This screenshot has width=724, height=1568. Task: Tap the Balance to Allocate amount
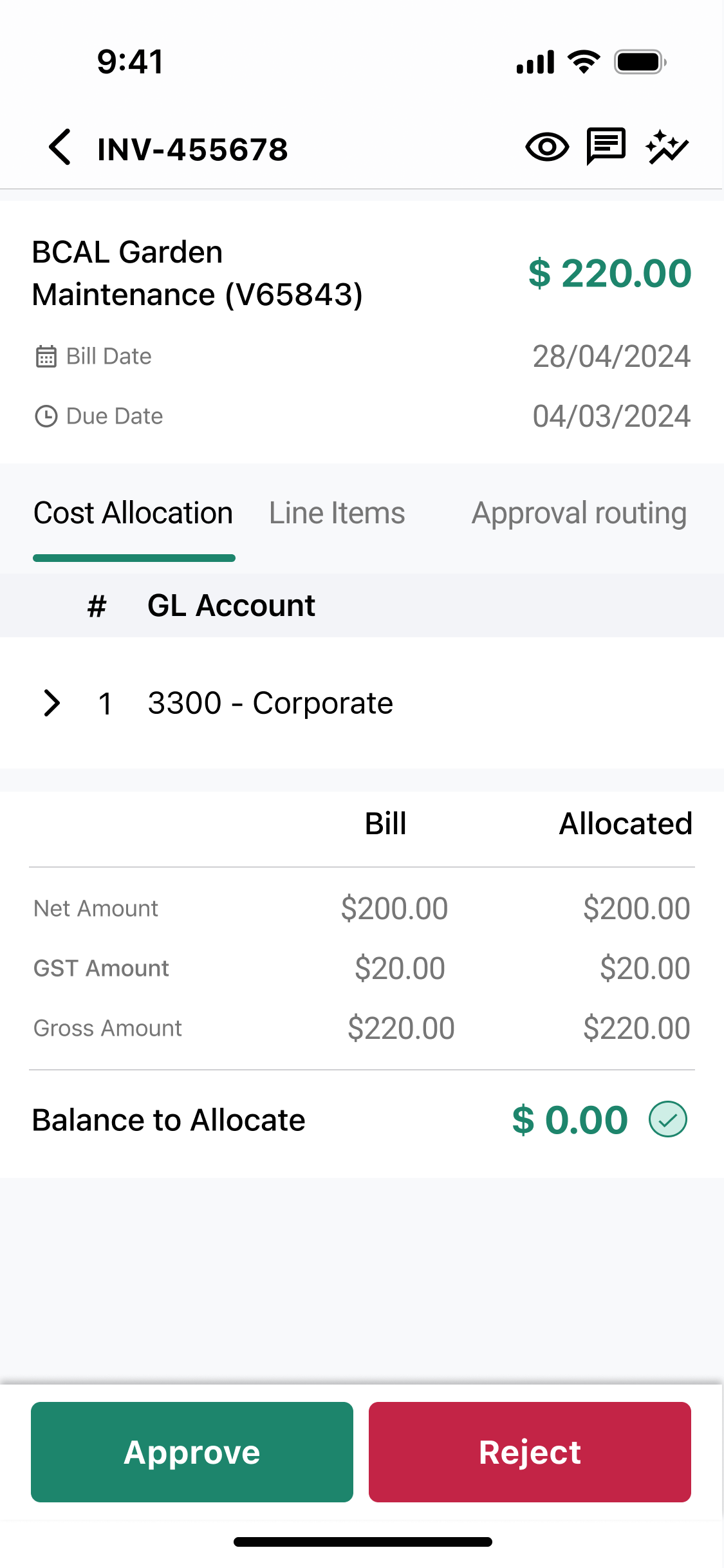click(570, 1119)
